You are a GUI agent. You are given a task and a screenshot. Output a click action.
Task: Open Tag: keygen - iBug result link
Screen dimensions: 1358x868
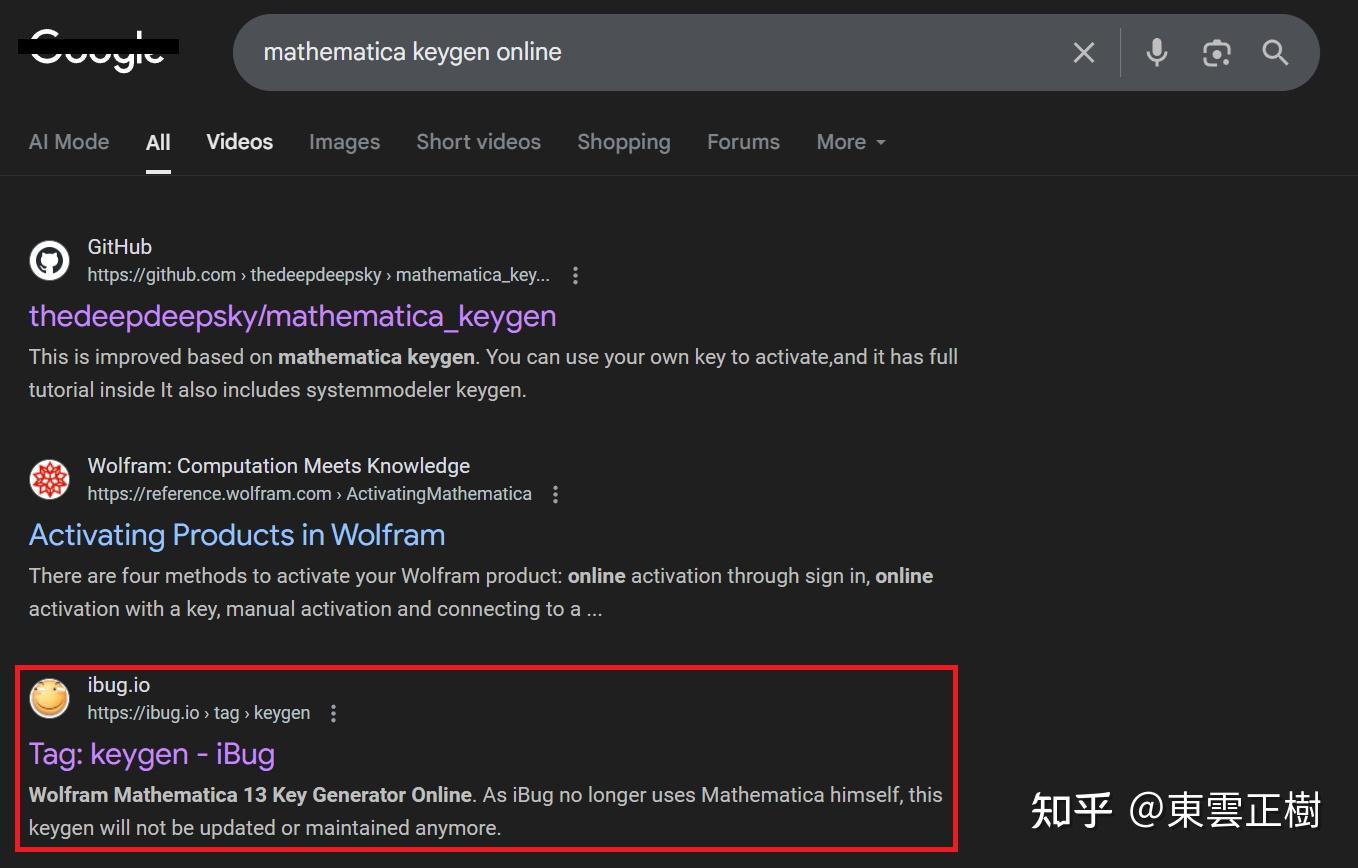(152, 754)
